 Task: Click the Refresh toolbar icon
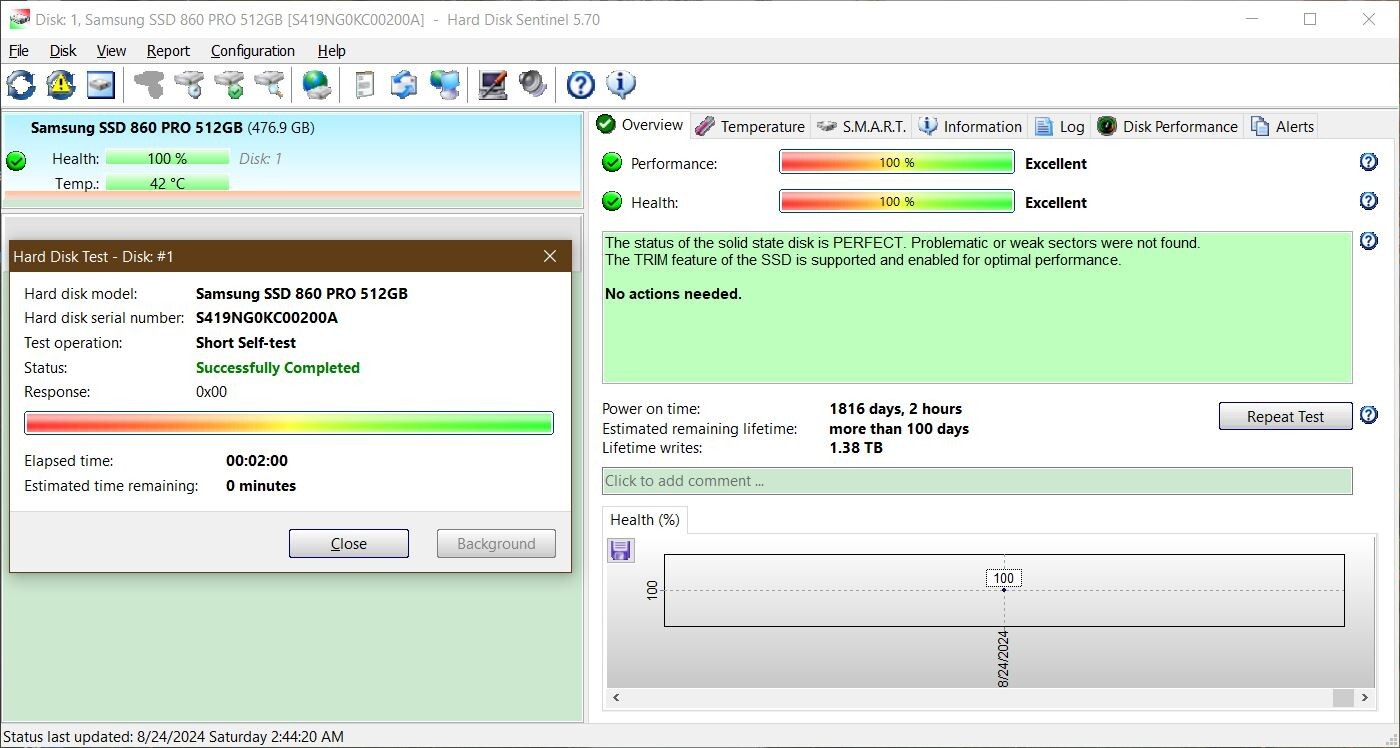pyautogui.click(x=21, y=85)
